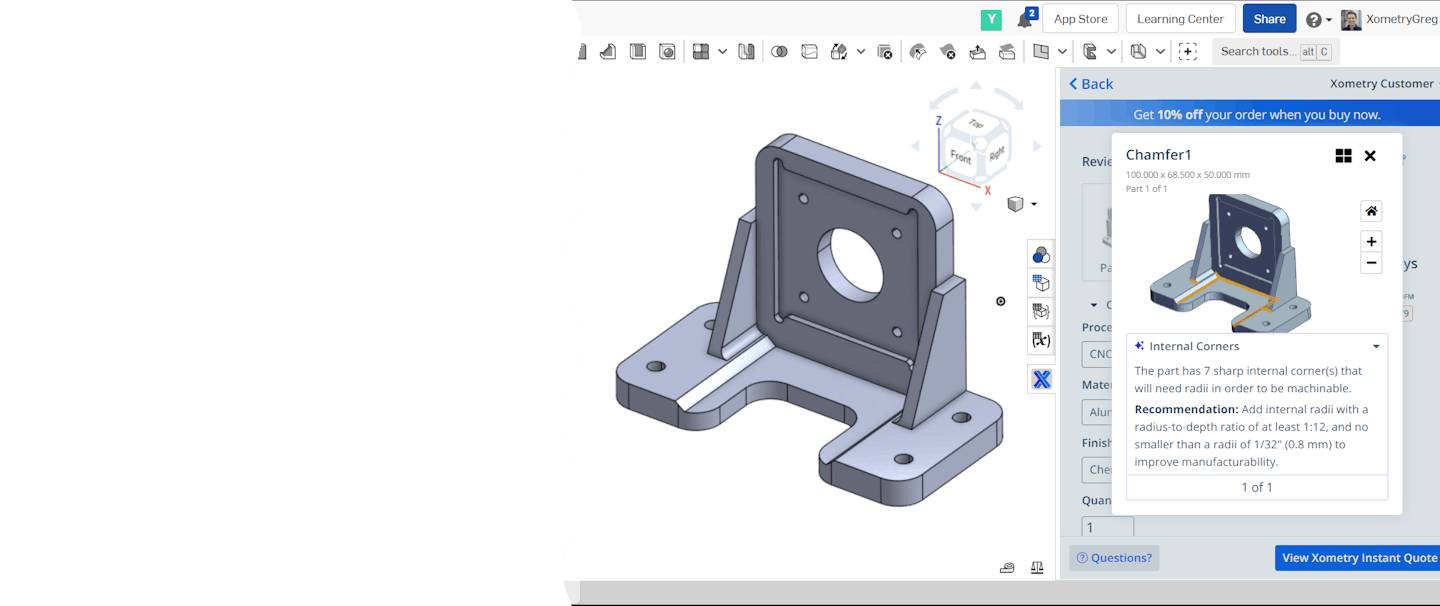
Task: Select the Replace Face tool
Action: 1007,51
